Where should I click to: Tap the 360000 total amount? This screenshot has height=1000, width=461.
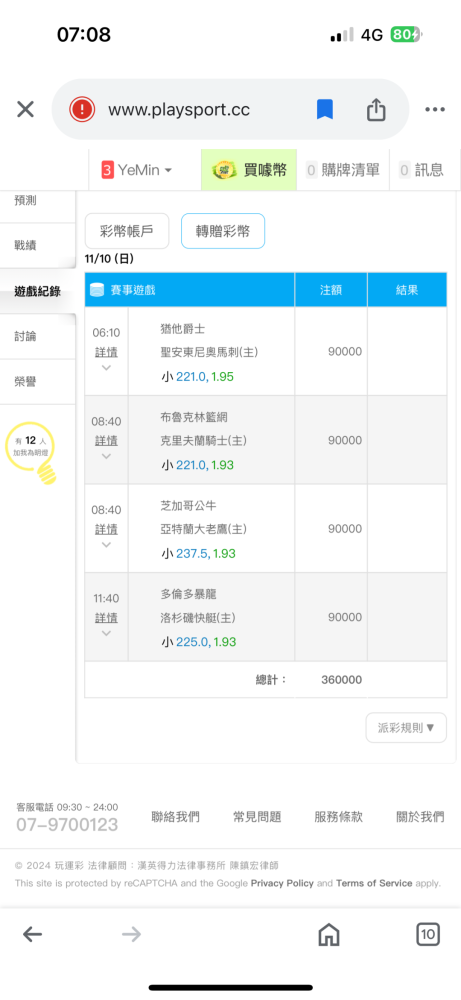point(342,680)
